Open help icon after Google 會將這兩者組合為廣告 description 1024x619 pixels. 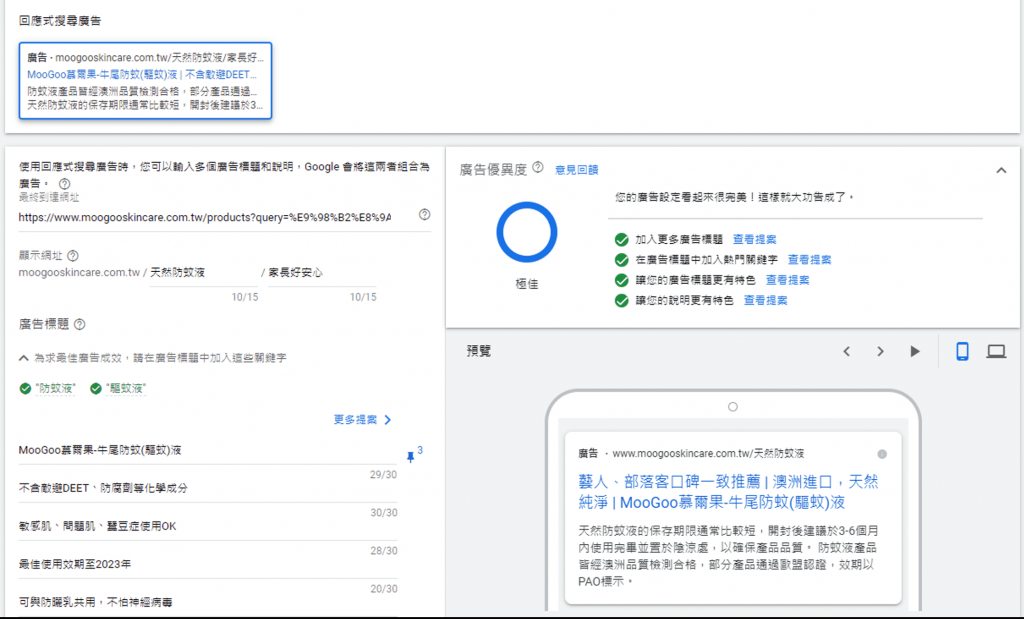tap(65, 183)
